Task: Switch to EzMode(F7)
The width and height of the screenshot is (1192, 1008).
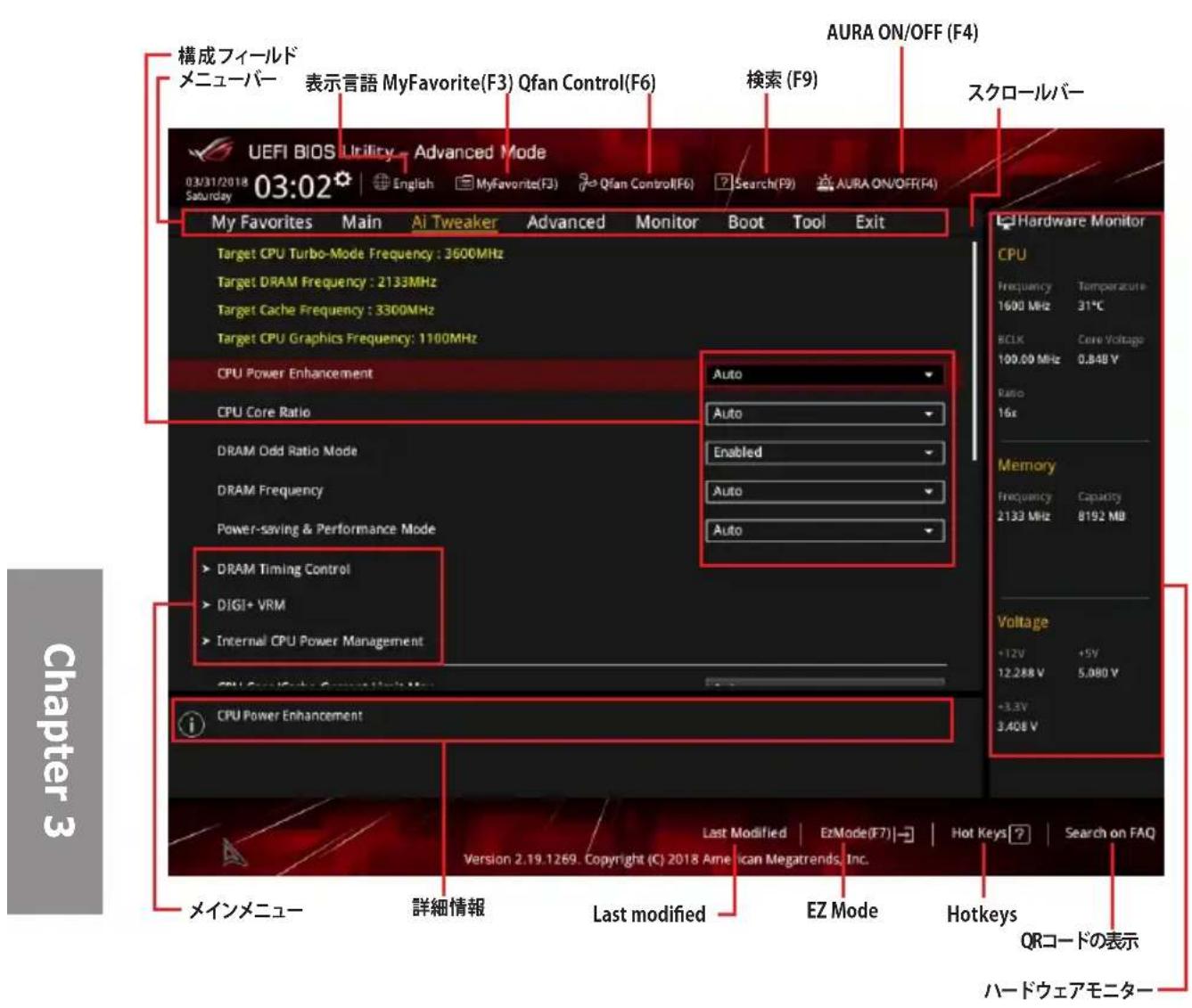Action: click(867, 834)
